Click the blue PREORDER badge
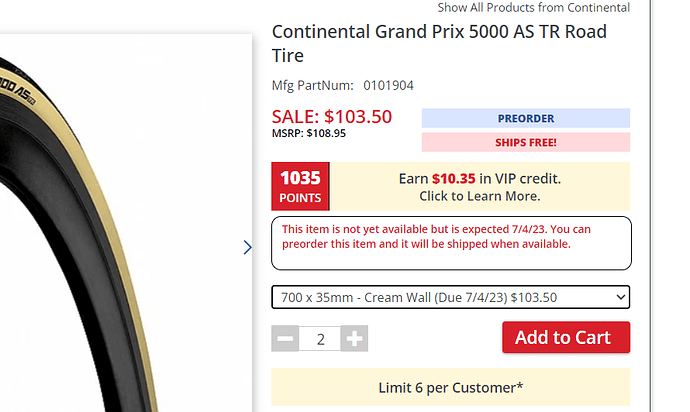The height and width of the screenshot is (412, 690). click(x=525, y=118)
